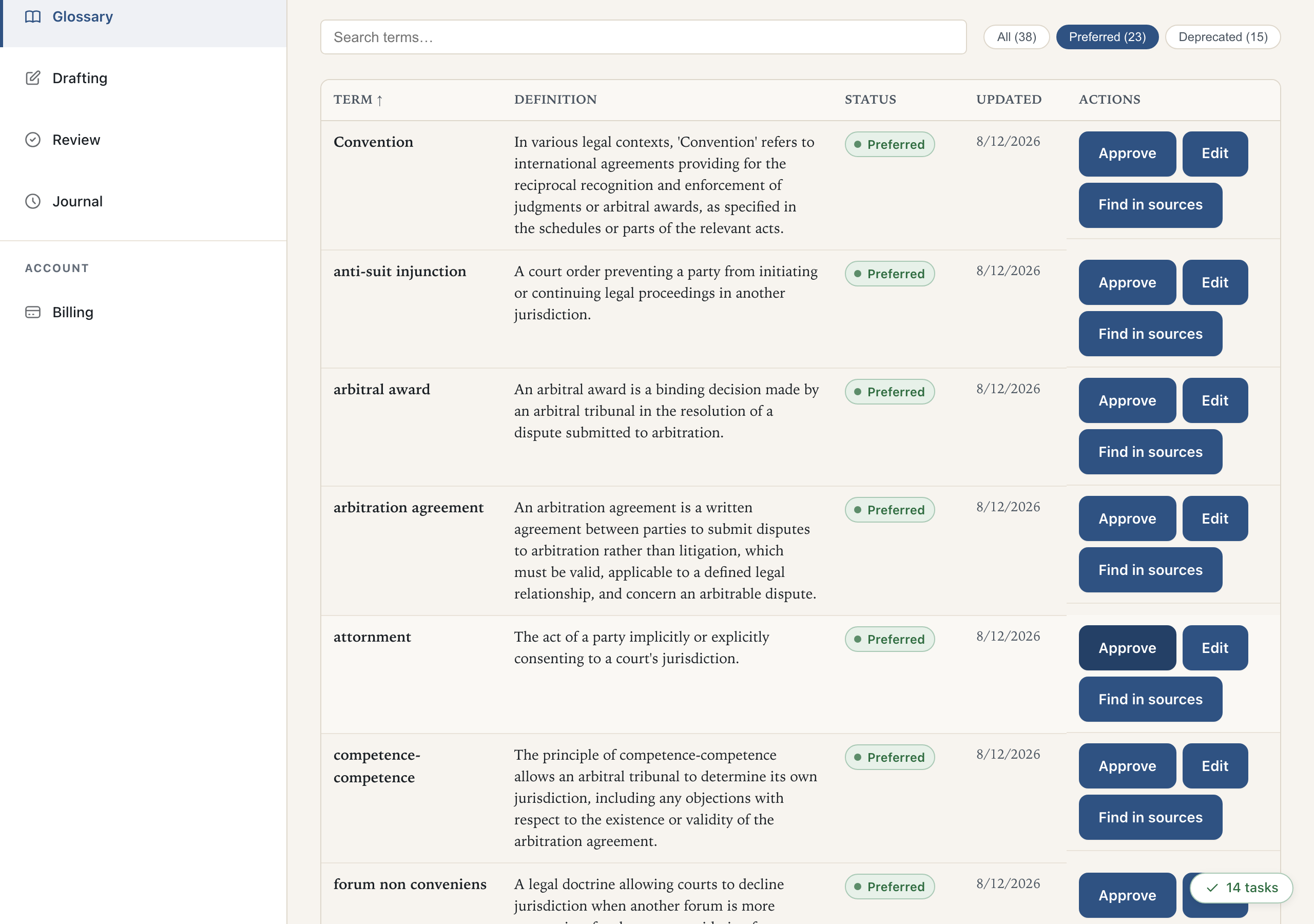Find competence-competence in sources
The width and height of the screenshot is (1314, 924).
(x=1150, y=818)
